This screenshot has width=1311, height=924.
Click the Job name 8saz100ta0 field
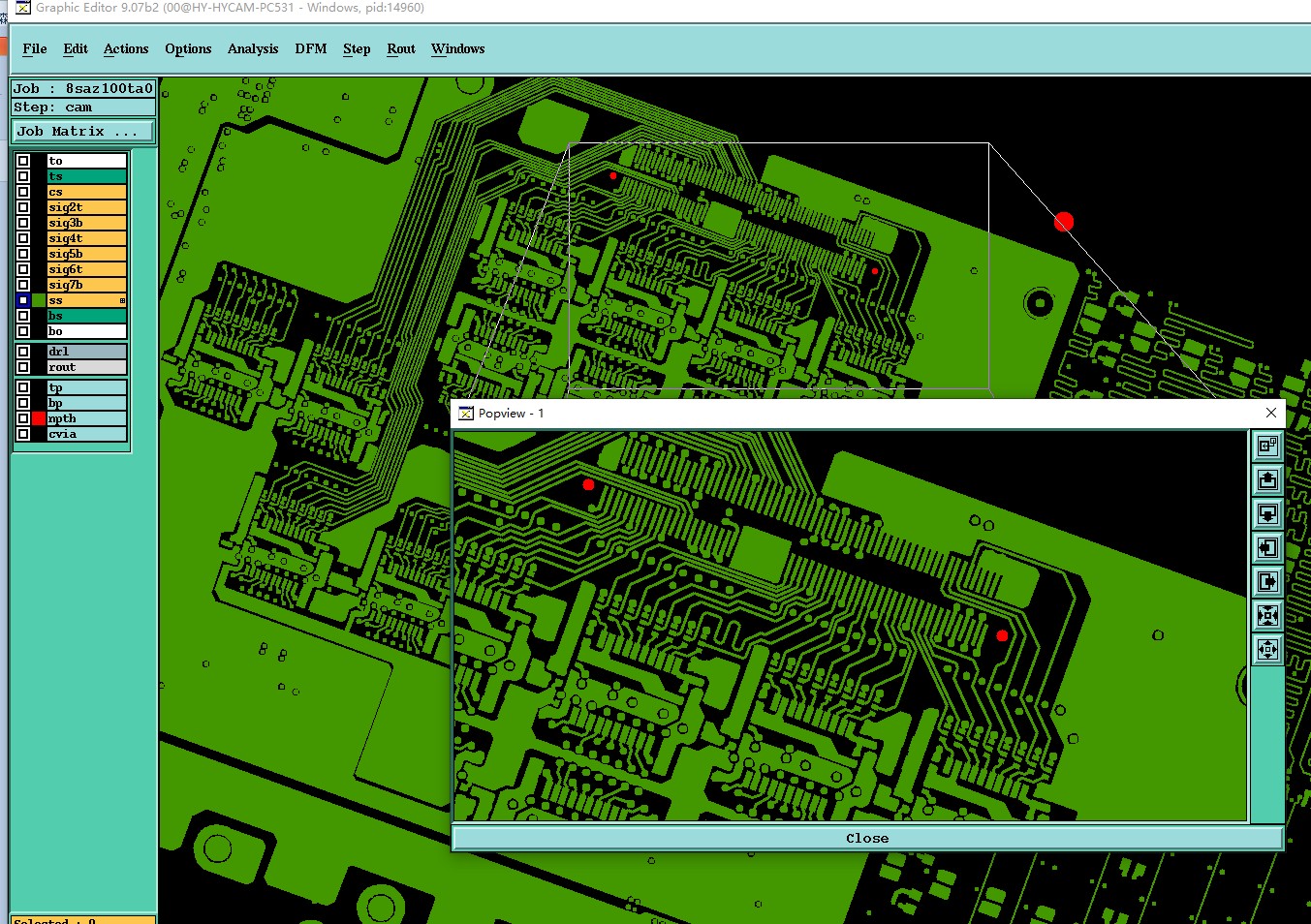[83, 88]
